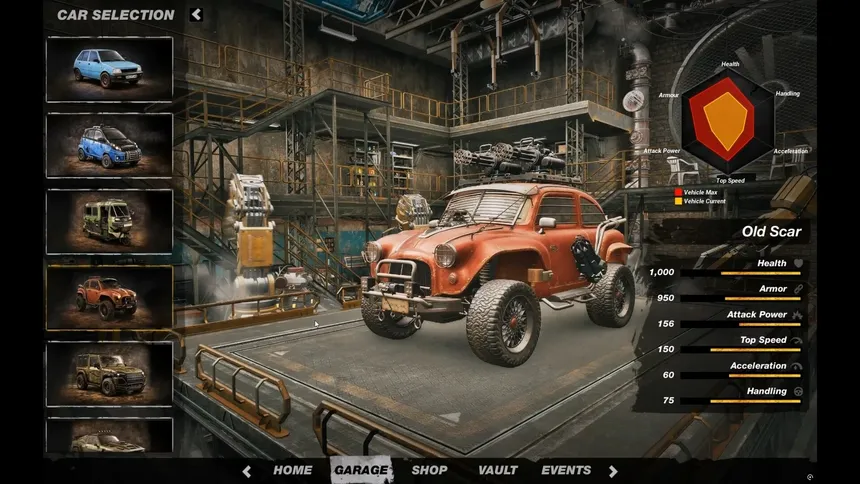Click the radar chart Armour label
This screenshot has height=484, width=860.
pyautogui.click(x=669, y=95)
